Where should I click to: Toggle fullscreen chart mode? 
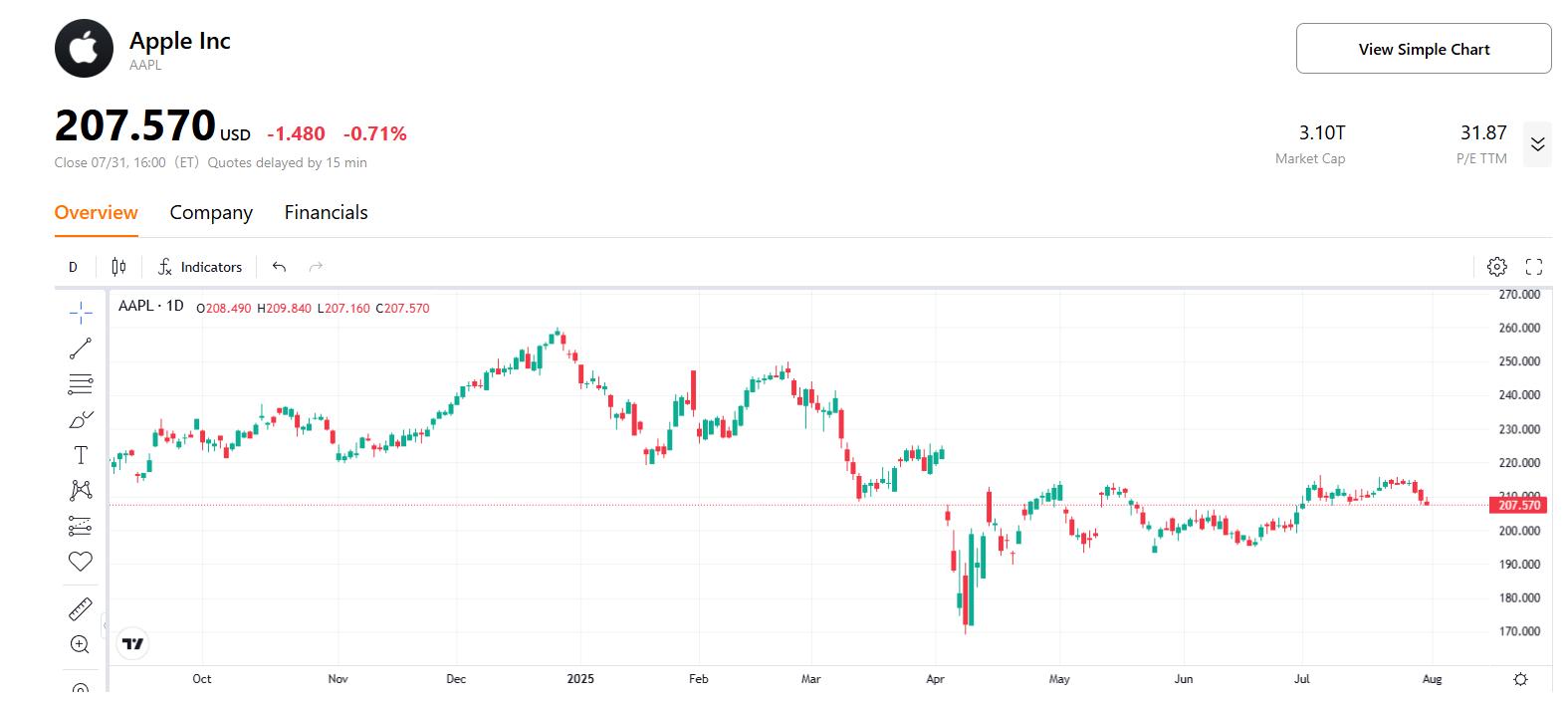coord(1534,267)
